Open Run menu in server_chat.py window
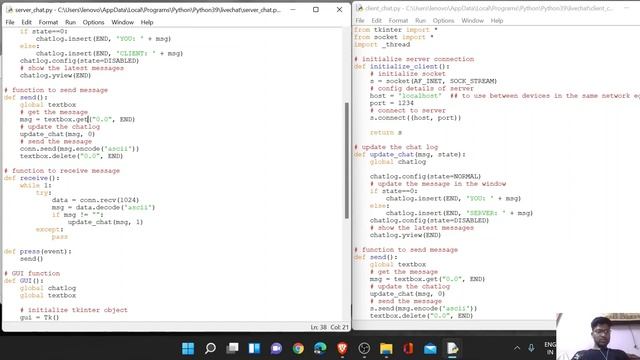This screenshot has width=640, height=360. coord(71,22)
